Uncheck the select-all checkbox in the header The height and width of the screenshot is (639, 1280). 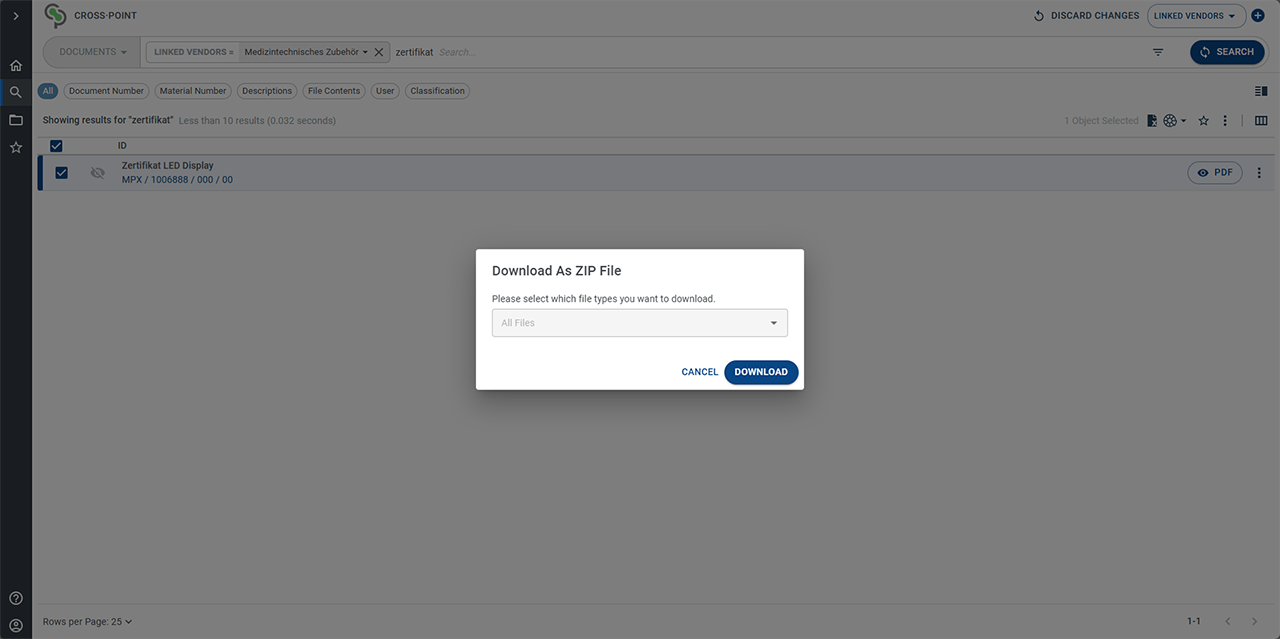56,145
